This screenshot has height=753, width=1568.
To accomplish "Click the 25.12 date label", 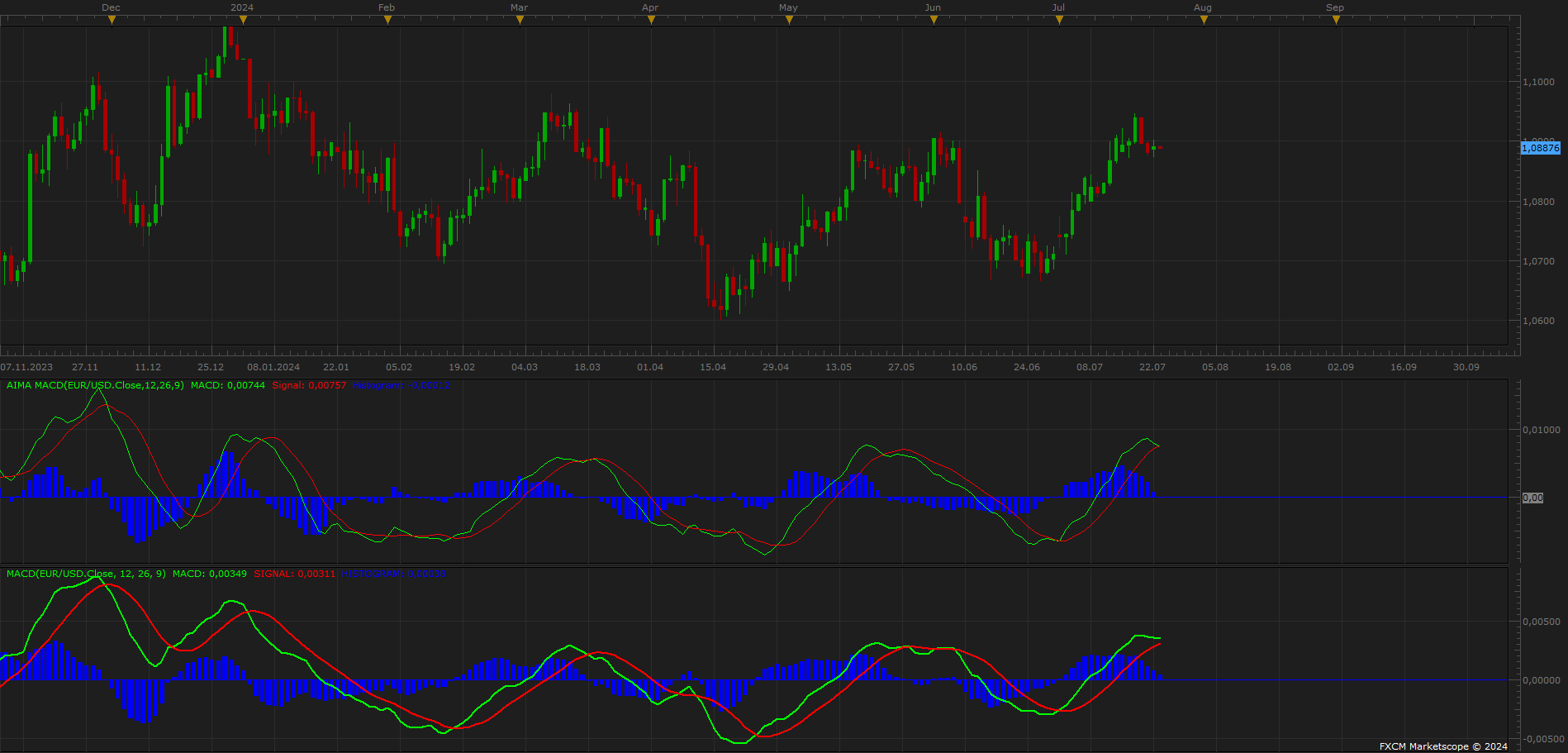I will point(211,367).
